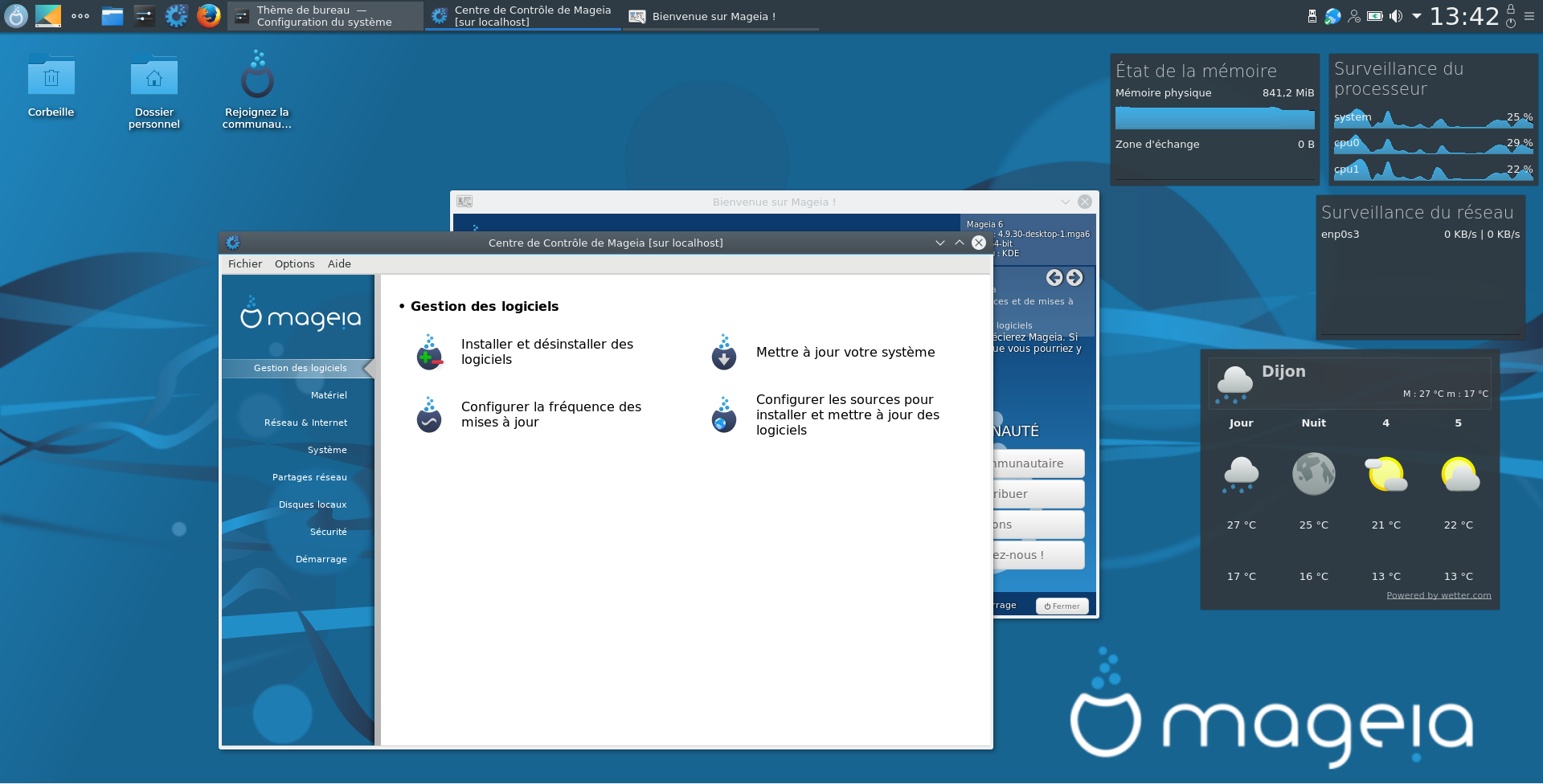The width and height of the screenshot is (1543, 784).
Task: Click the user account tray icon
Action: pyautogui.click(x=1354, y=16)
